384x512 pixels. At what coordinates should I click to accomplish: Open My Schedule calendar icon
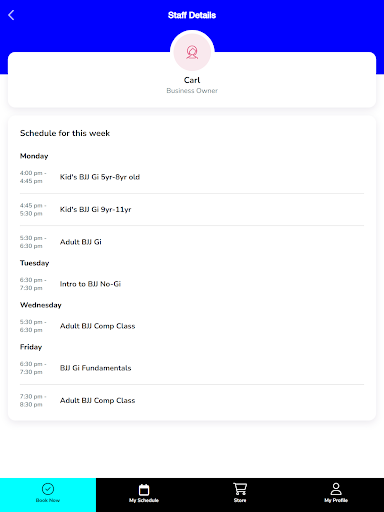[x=144, y=490]
